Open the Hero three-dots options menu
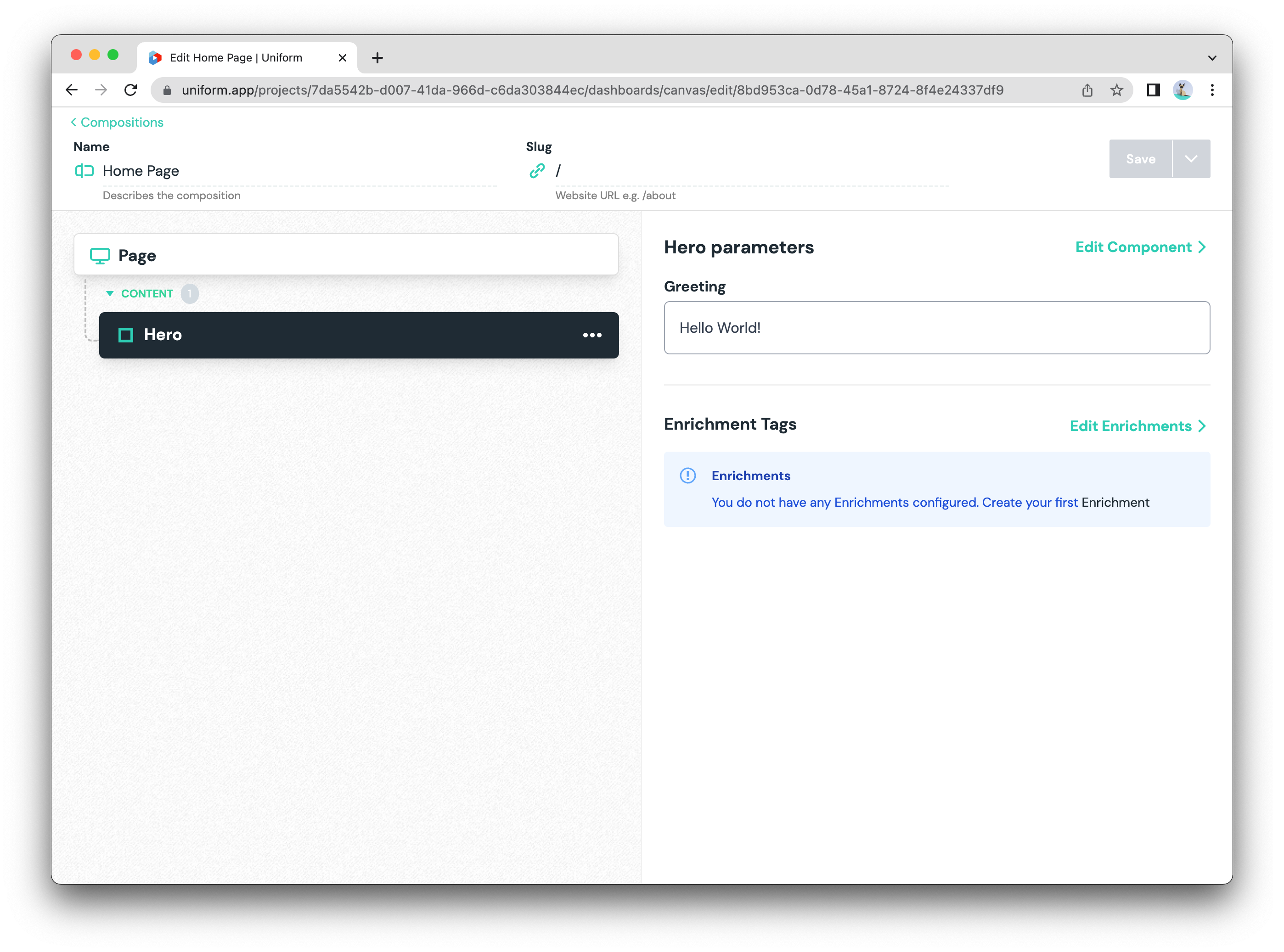 [592, 335]
